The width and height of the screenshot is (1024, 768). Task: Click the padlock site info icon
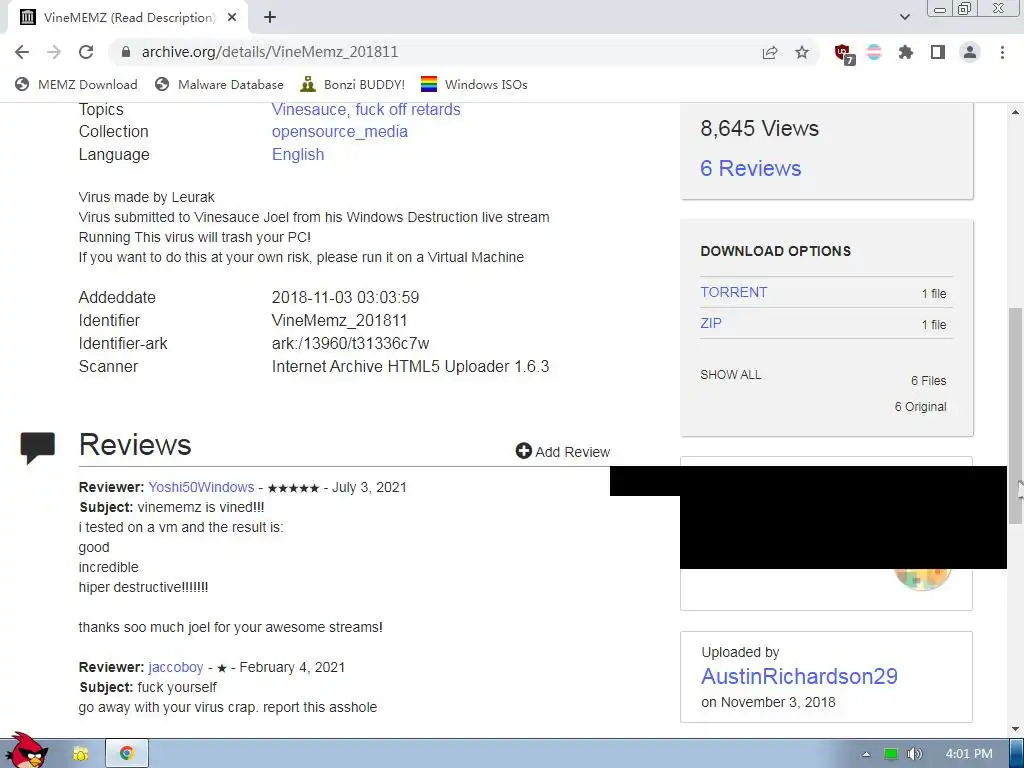coord(126,52)
